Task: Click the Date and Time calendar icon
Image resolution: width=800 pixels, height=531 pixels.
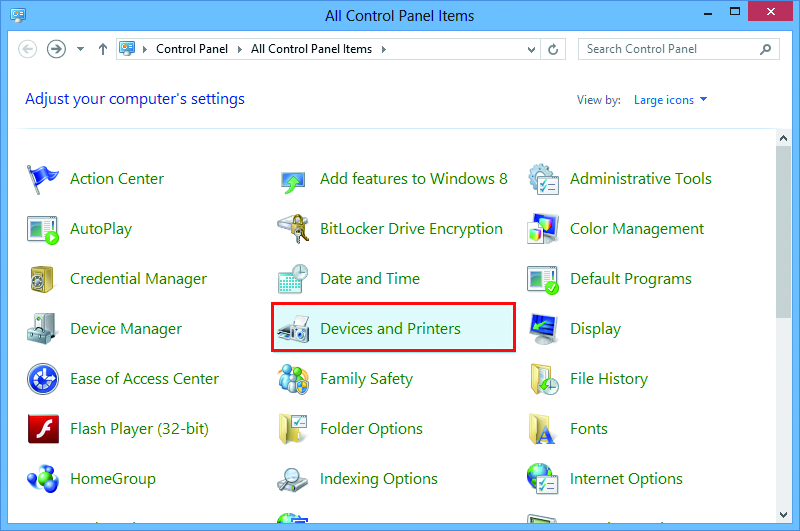Action: click(293, 279)
